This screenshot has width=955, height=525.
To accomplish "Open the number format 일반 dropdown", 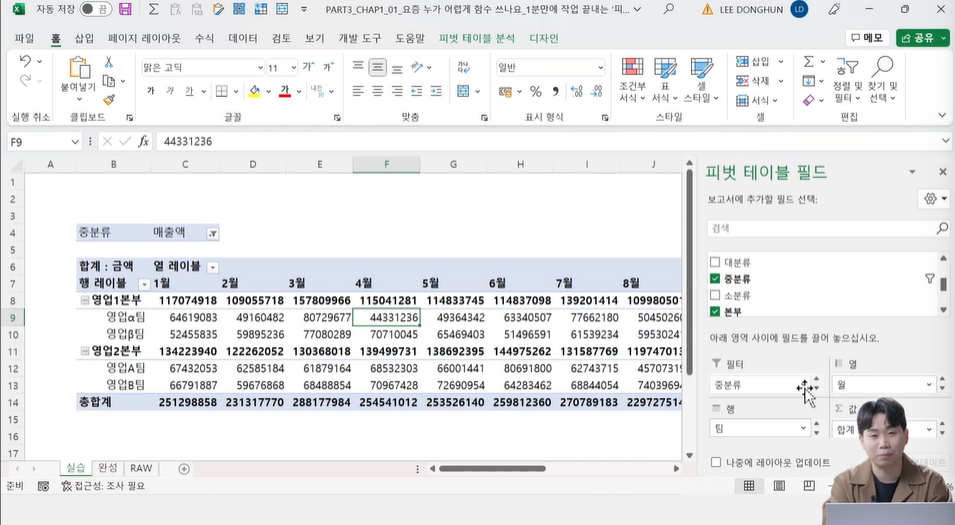I will point(601,68).
